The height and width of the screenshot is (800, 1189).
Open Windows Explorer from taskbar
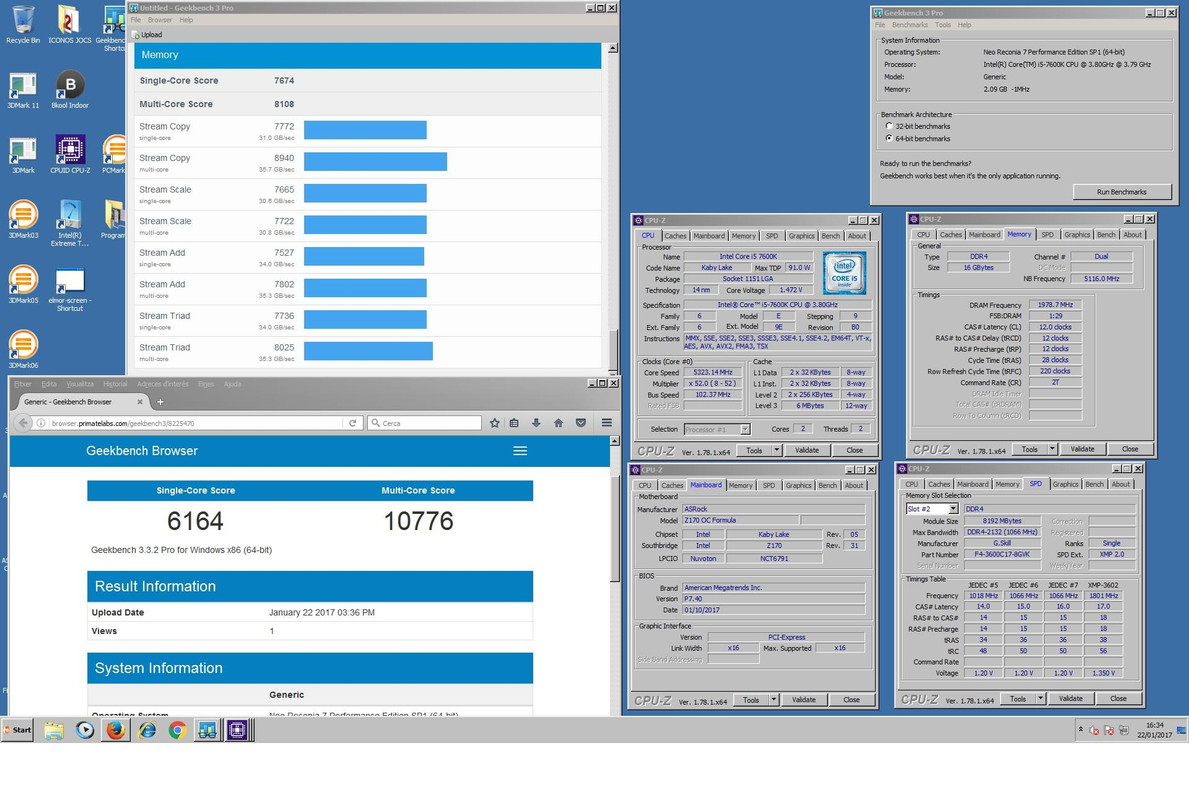coord(53,730)
